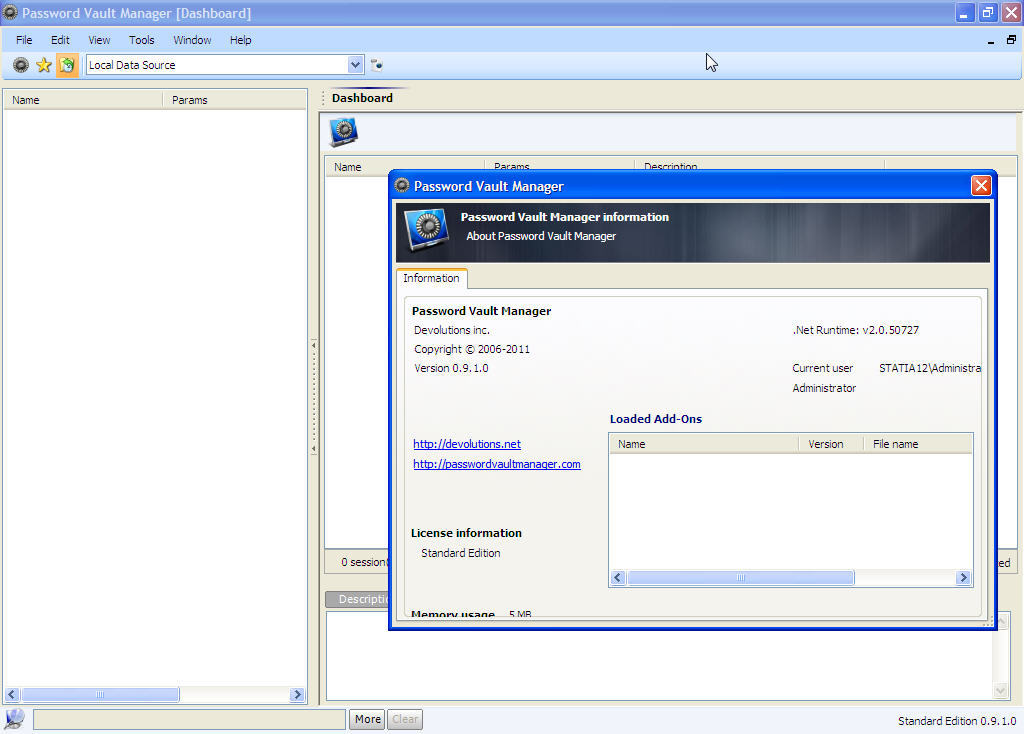Click the add-ons list scroll left arrow

618,577
